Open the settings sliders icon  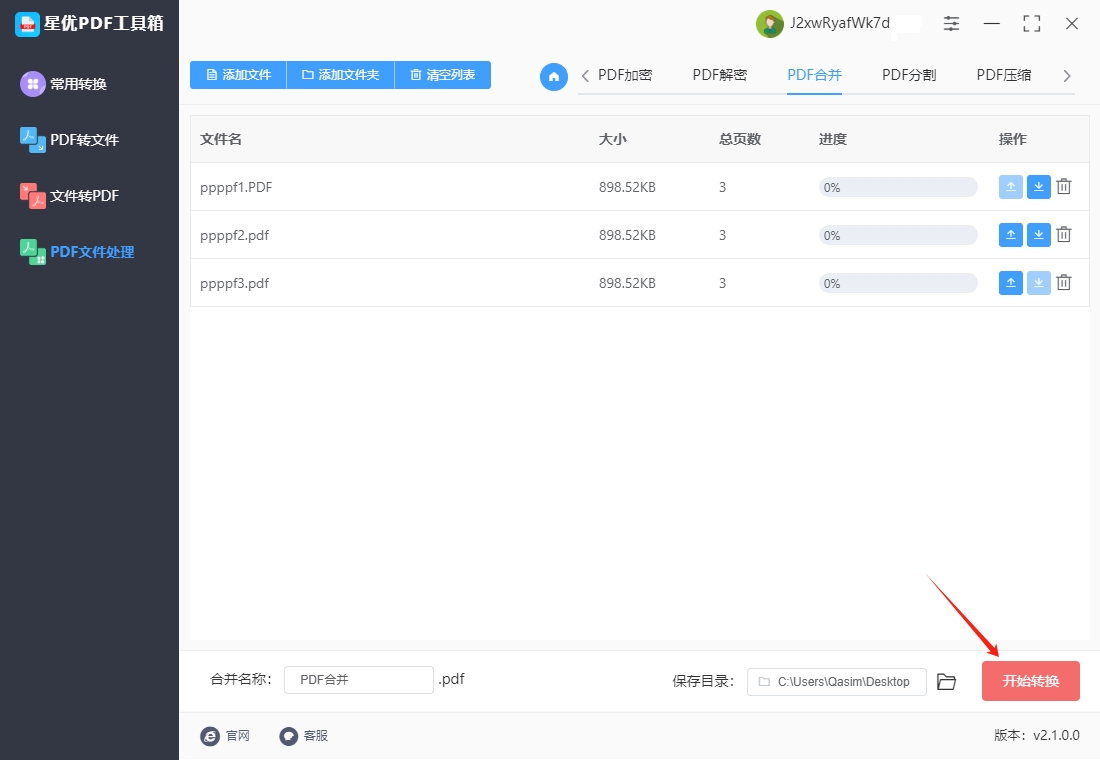(x=951, y=23)
